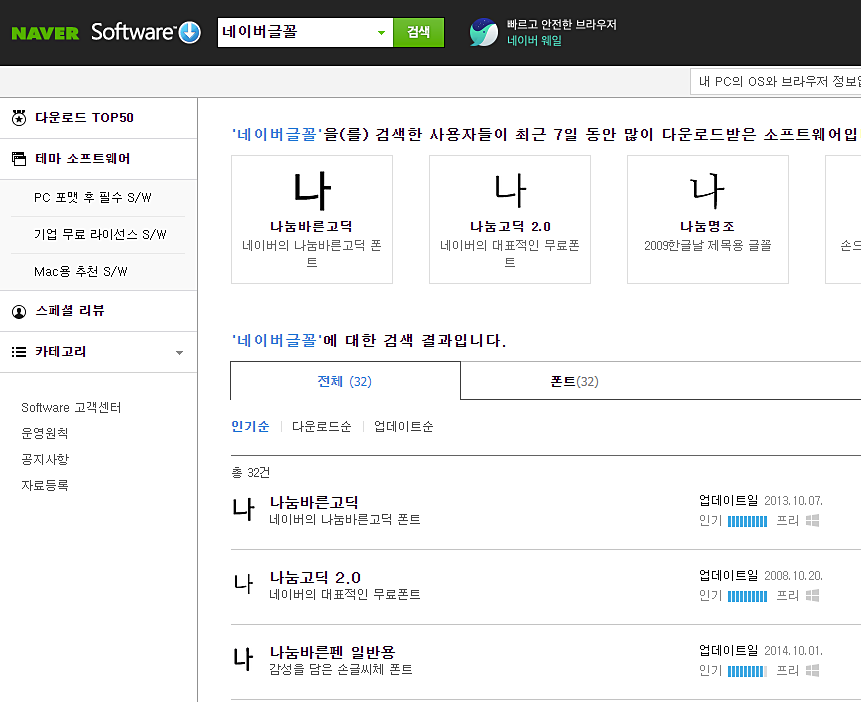Click the 내 PC의 OS와 브라우저 정보 box

click(x=775, y=82)
